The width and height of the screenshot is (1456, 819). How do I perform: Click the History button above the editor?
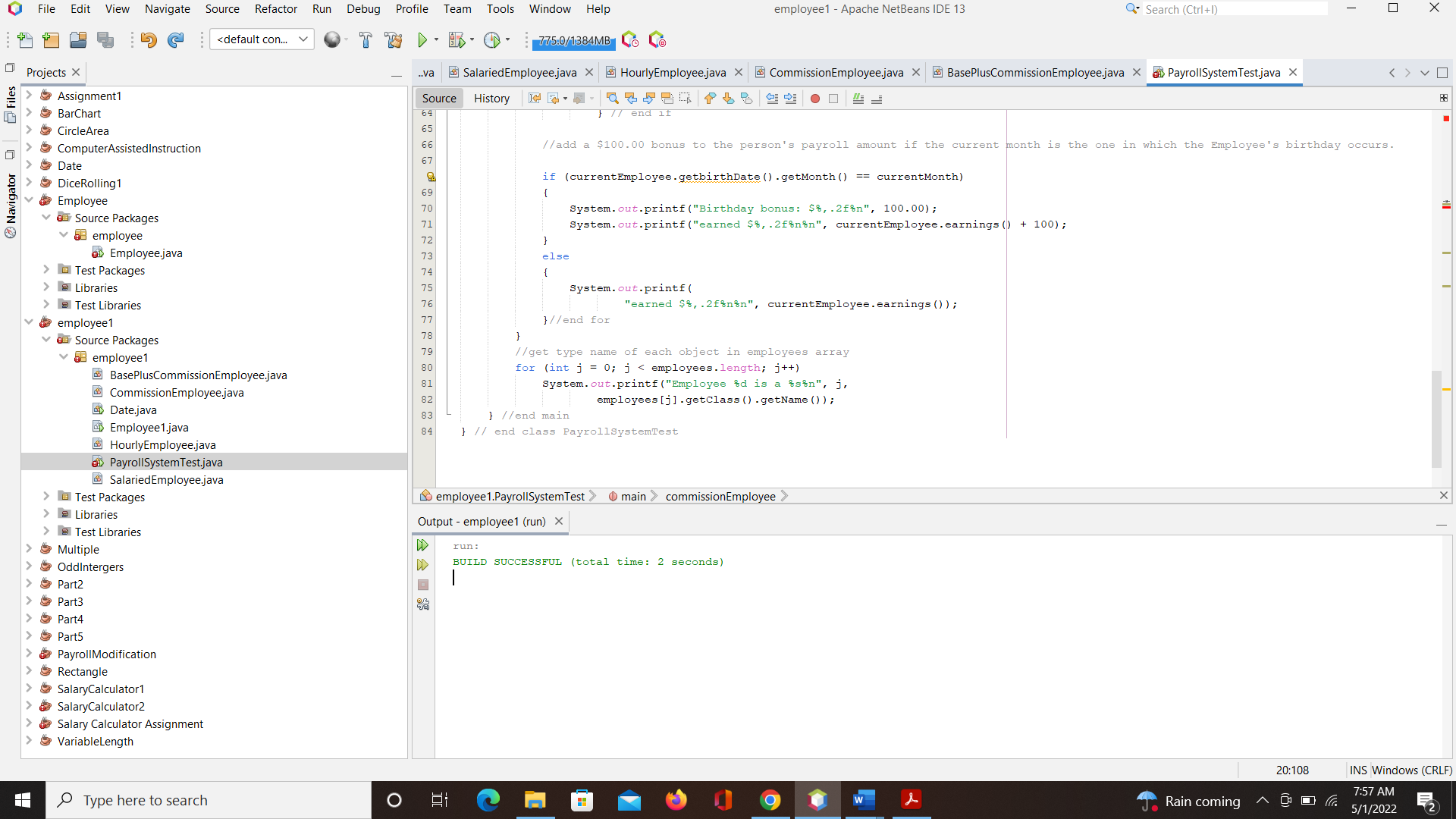click(x=491, y=99)
